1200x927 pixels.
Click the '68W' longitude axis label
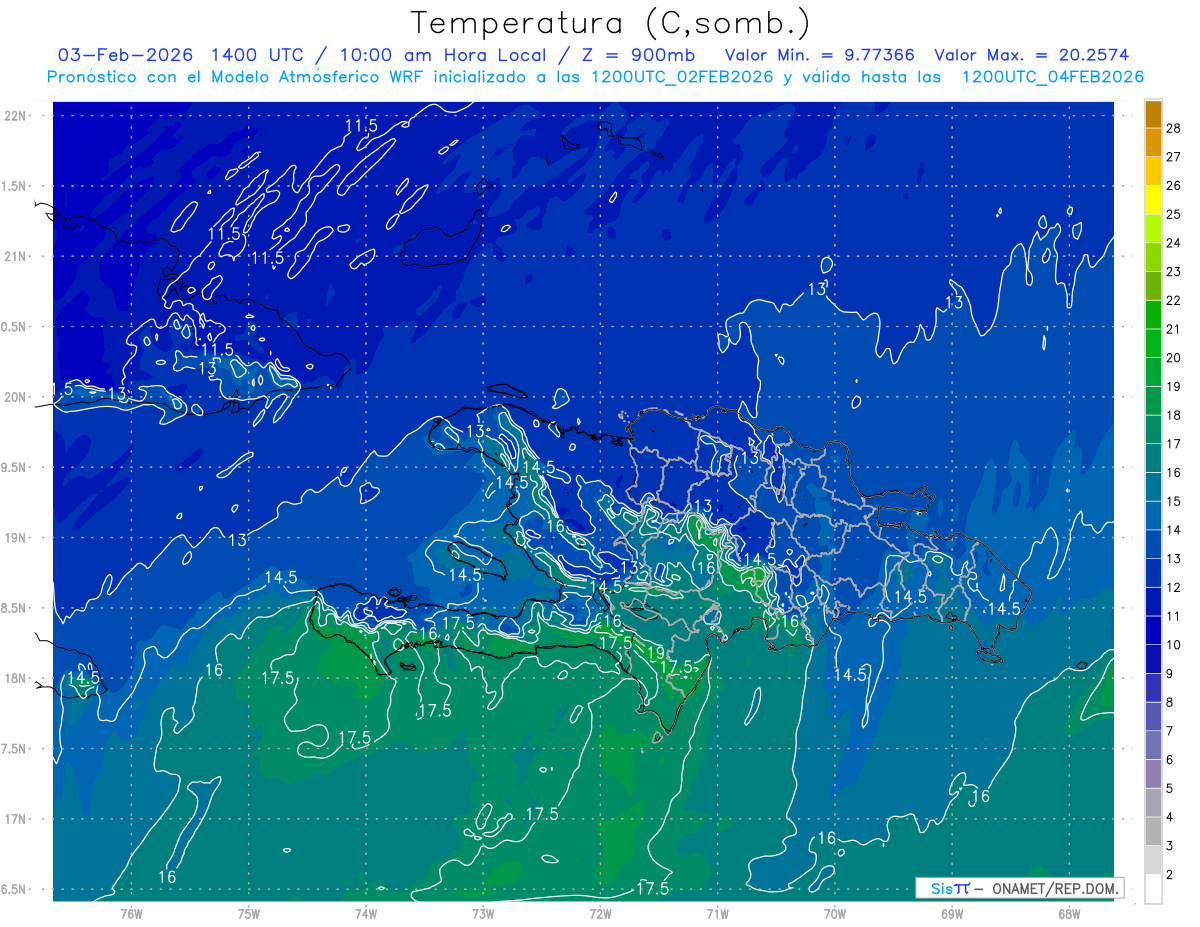[x=1069, y=914]
